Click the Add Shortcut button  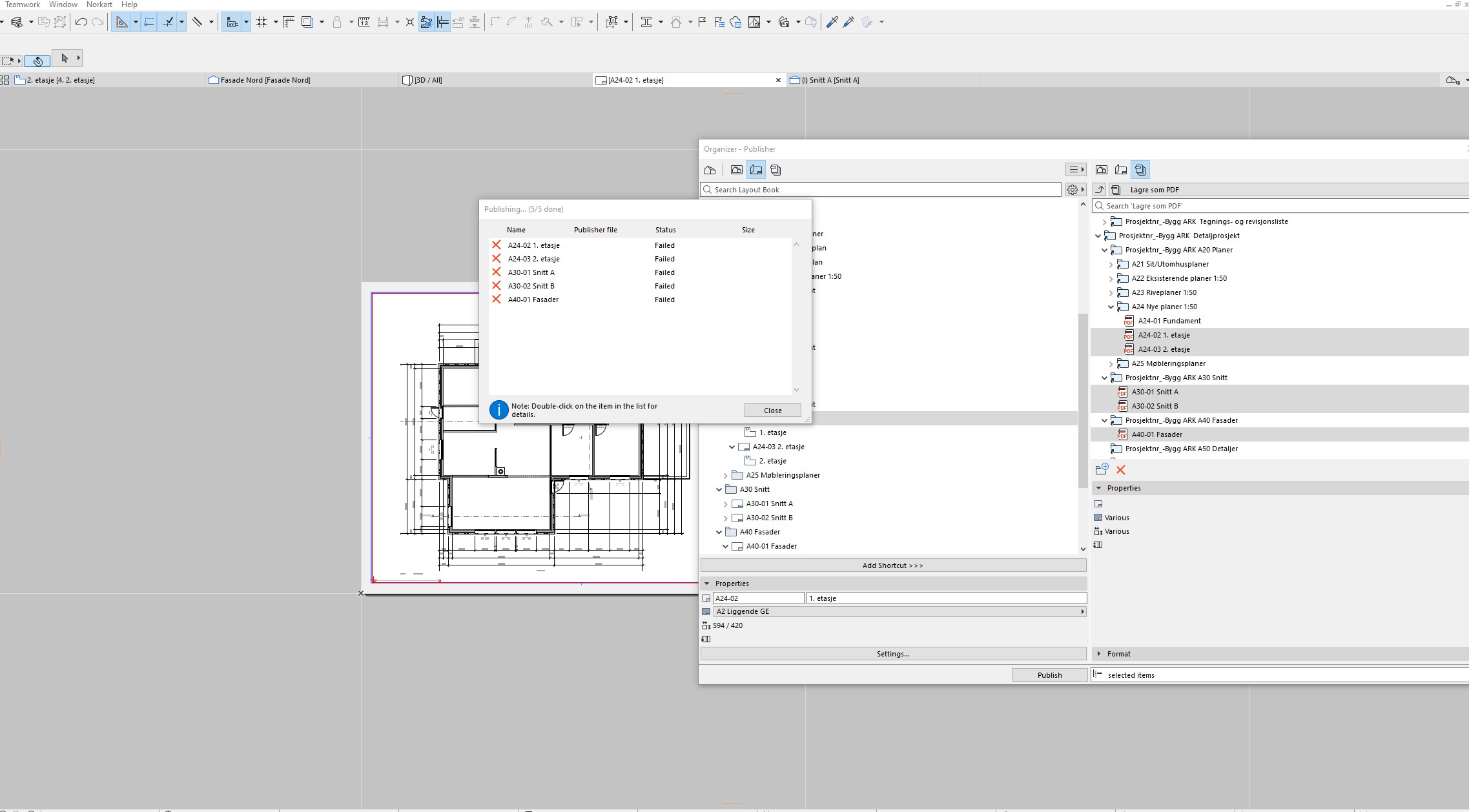pyautogui.click(x=892, y=565)
